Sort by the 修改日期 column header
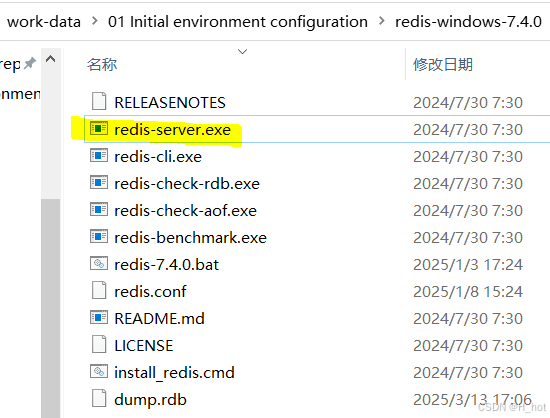 pyautogui.click(x=443, y=65)
